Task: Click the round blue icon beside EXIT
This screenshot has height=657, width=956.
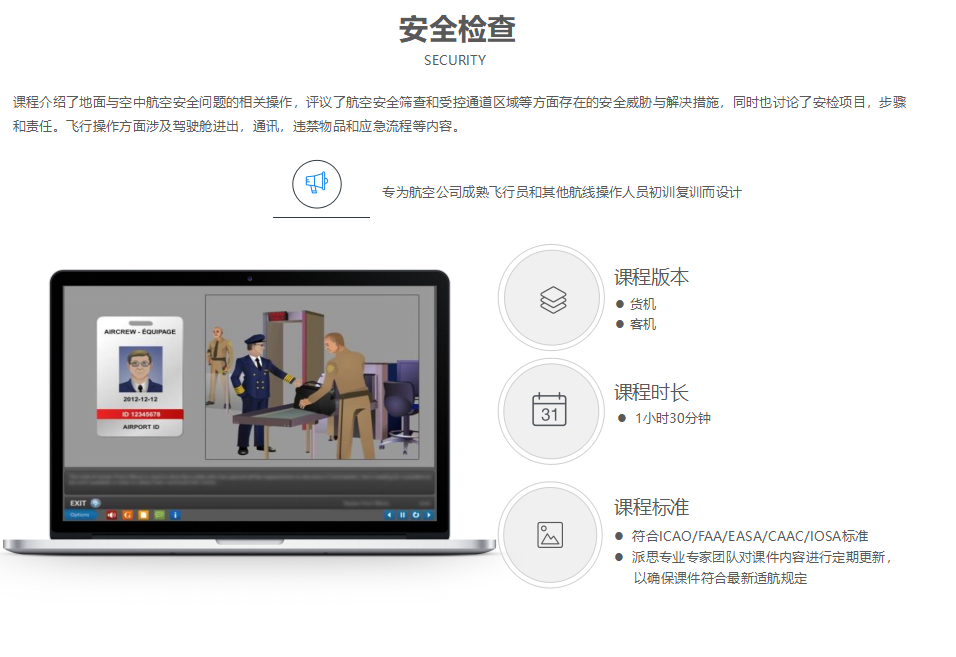Action: [x=96, y=503]
